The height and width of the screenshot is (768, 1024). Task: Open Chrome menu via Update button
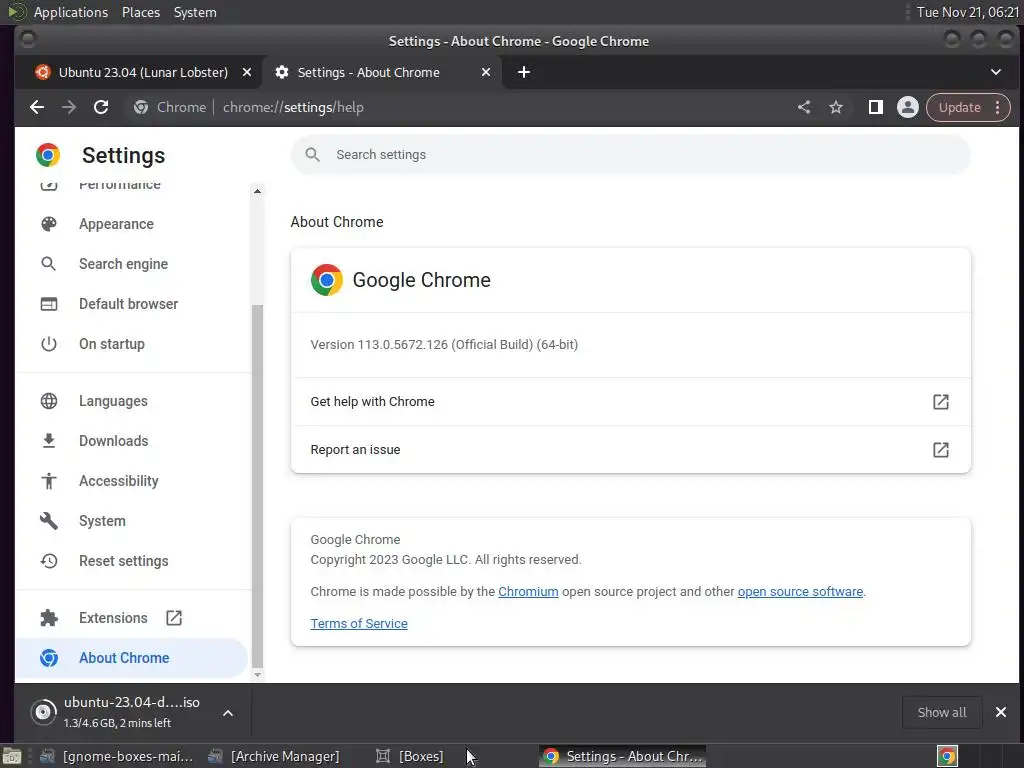(968, 107)
